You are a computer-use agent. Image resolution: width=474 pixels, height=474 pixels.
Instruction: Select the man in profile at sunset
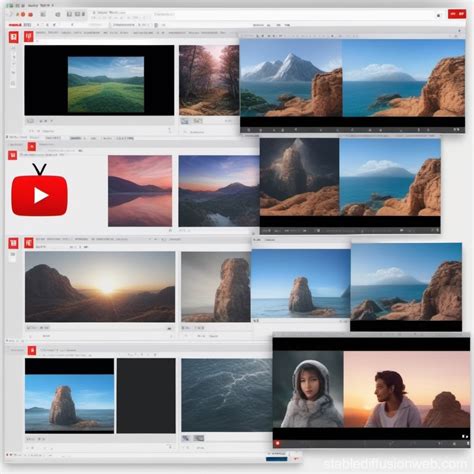coord(407,389)
